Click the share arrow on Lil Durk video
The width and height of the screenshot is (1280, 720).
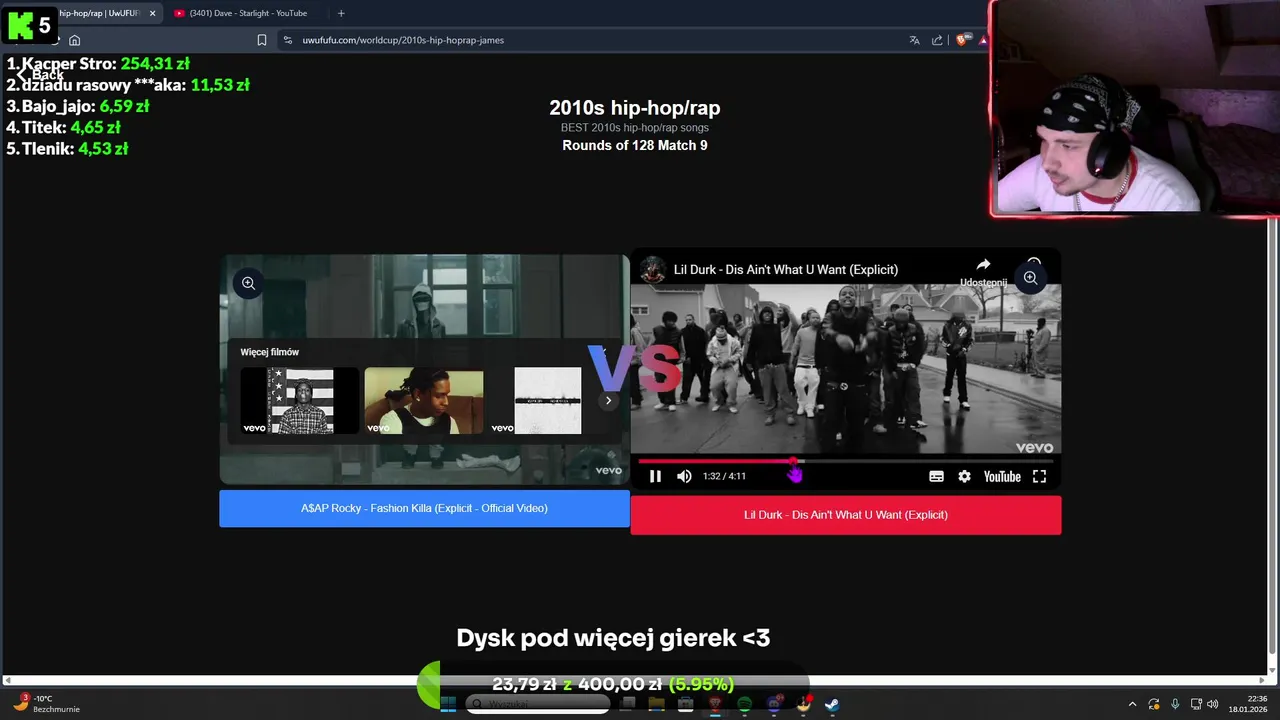983,265
